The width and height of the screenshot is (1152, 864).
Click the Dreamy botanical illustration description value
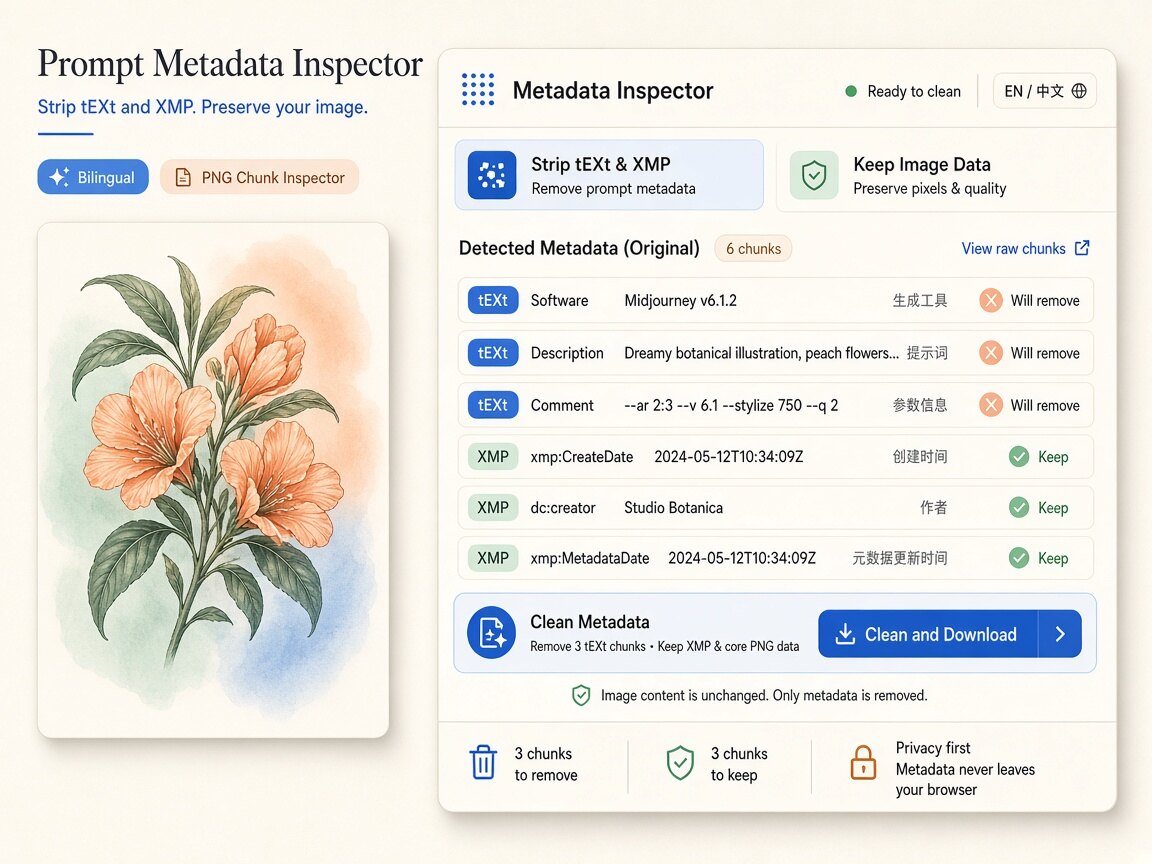[x=761, y=353]
